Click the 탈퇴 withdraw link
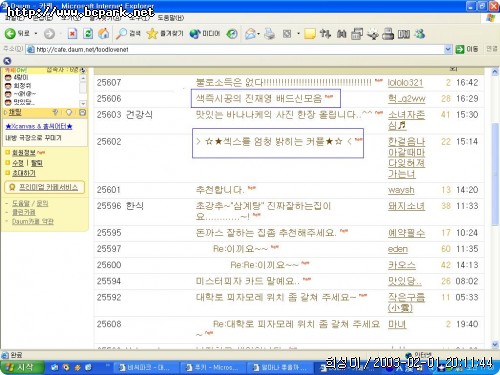500x375 pixels. tap(37, 163)
